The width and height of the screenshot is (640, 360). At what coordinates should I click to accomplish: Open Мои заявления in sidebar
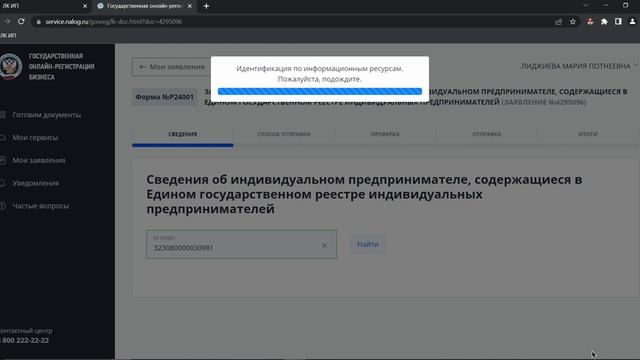(x=38, y=160)
